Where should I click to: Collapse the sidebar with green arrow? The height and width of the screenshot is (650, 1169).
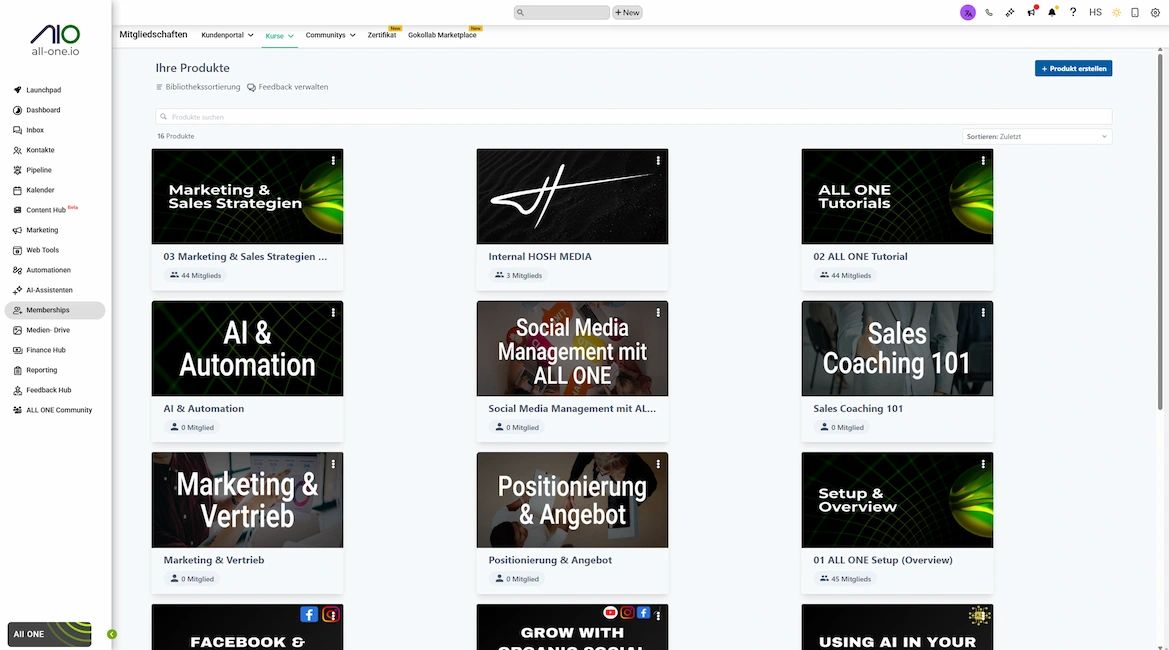(x=112, y=634)
